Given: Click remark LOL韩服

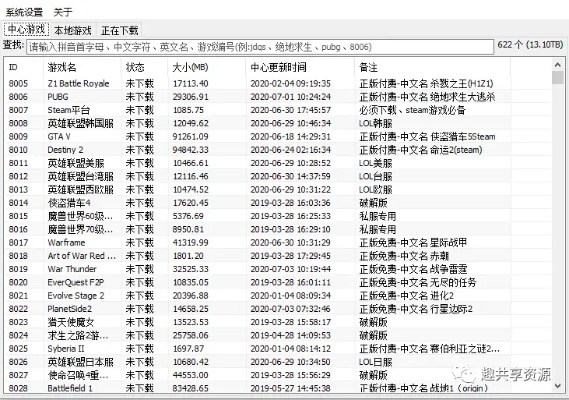Looking at the screenshot, I should [x=376, y=123].
